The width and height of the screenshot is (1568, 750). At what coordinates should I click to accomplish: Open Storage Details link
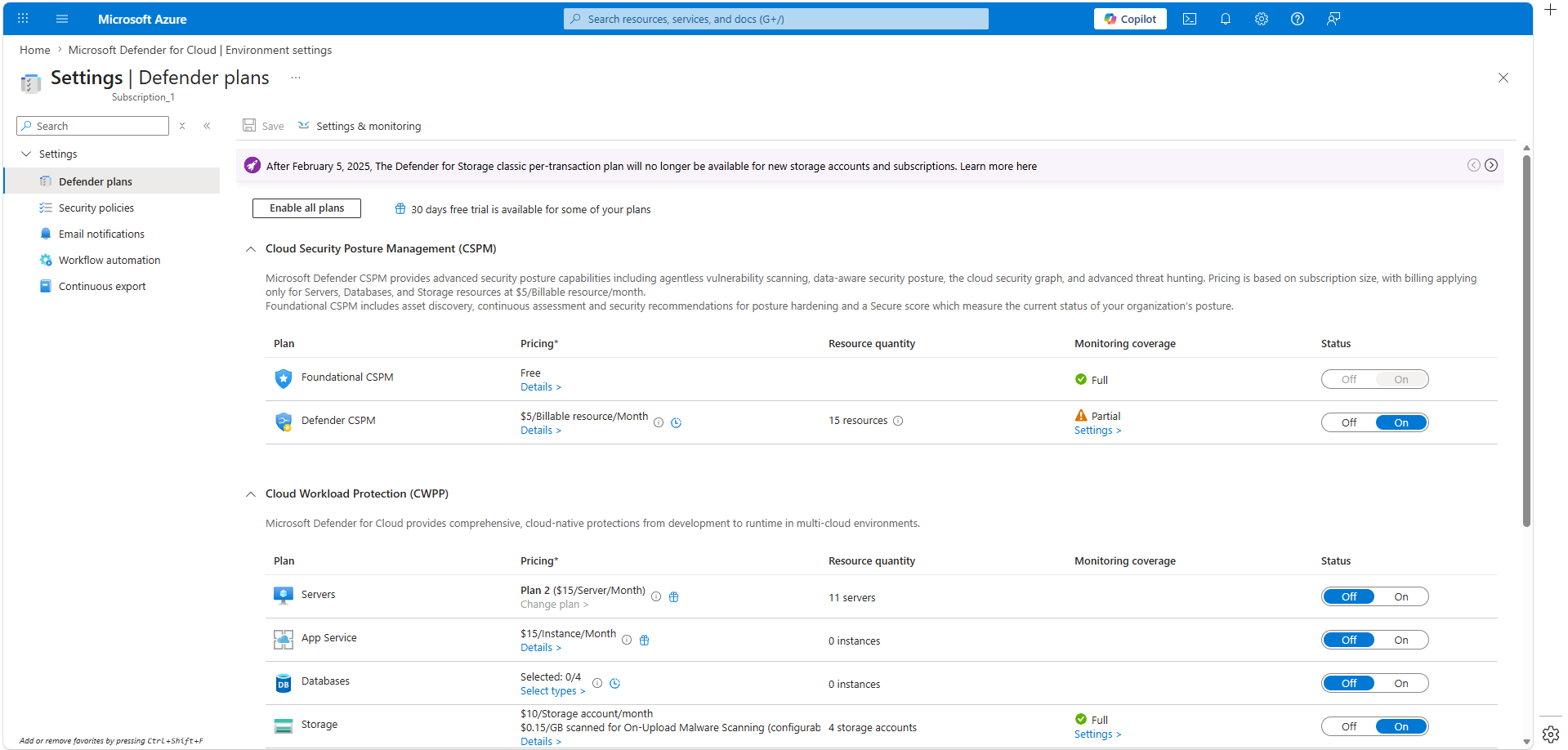[541, 742]
